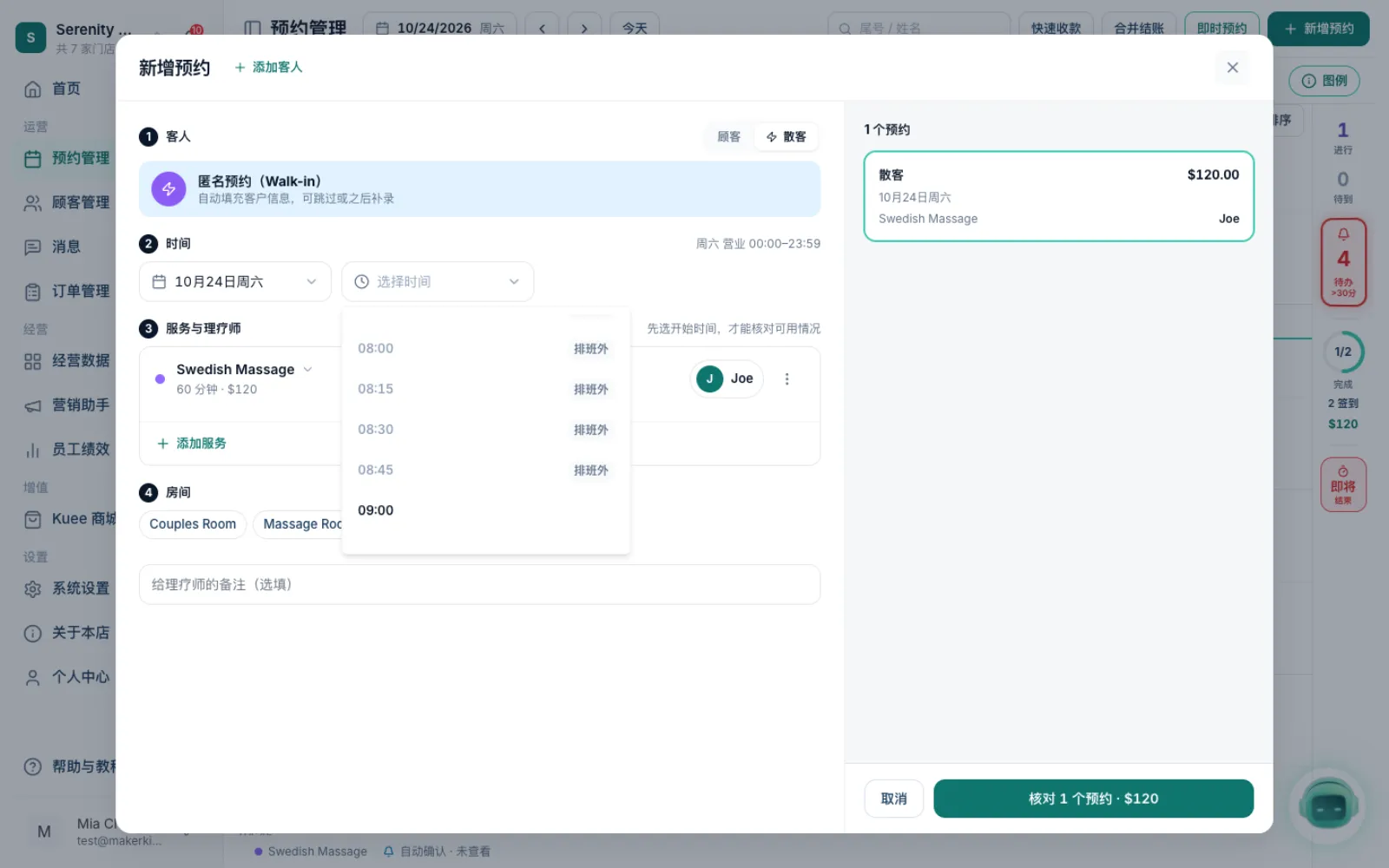Select the 08:45 time slot
1389x868 pixels.
click(x=485, y=470)
